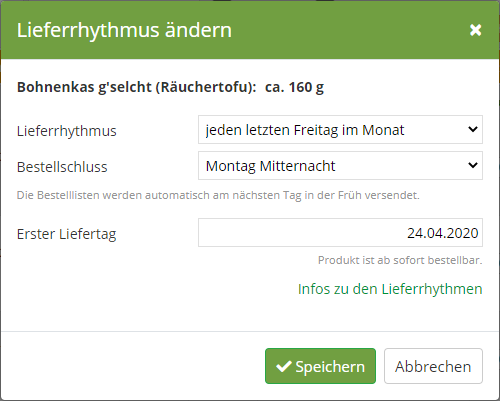
Task: Click the quantity text ca. 160 g
Action: (x=294, y=87)
